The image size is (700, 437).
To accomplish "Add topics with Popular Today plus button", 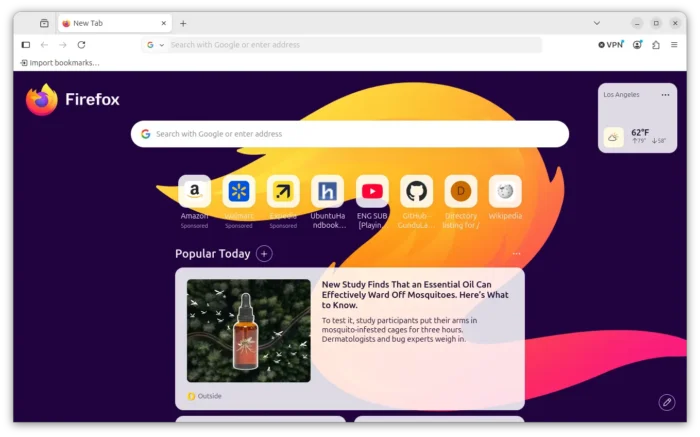I will [264, 254].
